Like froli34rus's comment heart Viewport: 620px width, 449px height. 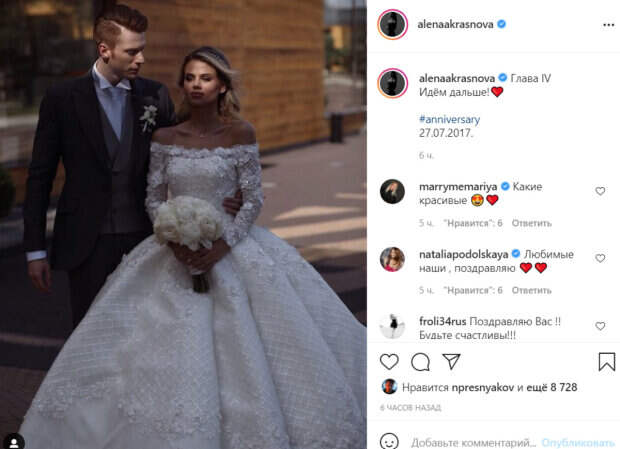600,326
